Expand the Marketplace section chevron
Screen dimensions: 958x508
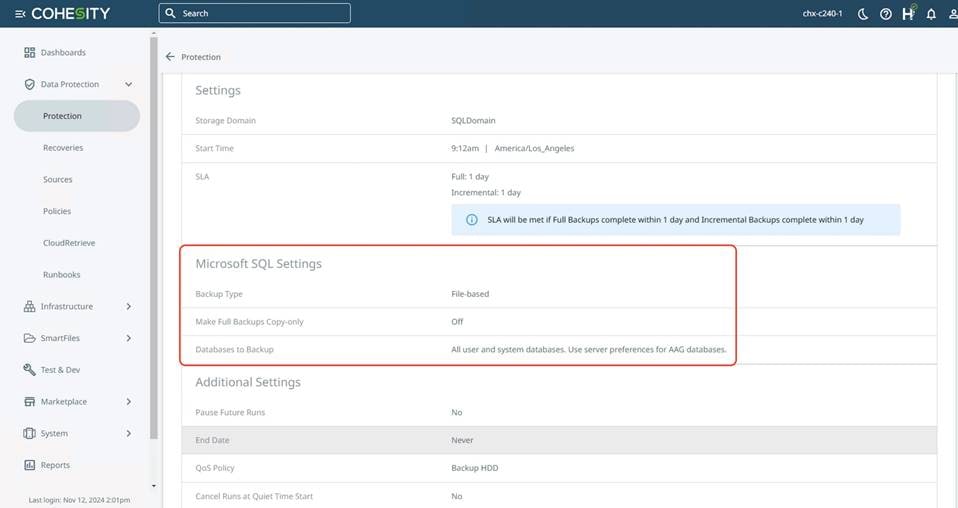tap(128, 402)
